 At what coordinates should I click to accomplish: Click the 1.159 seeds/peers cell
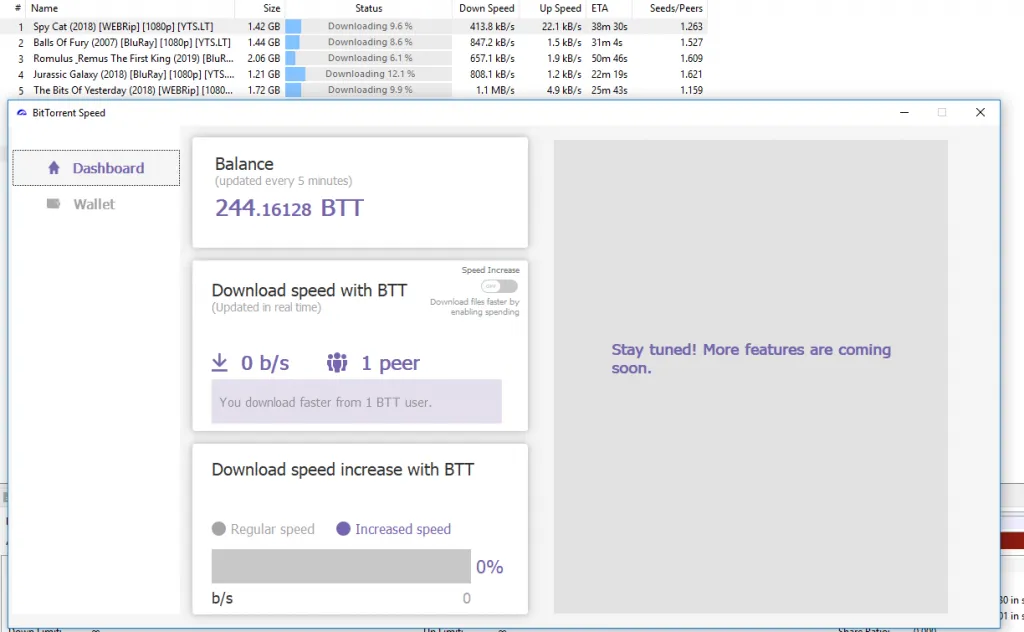point(691,90)
